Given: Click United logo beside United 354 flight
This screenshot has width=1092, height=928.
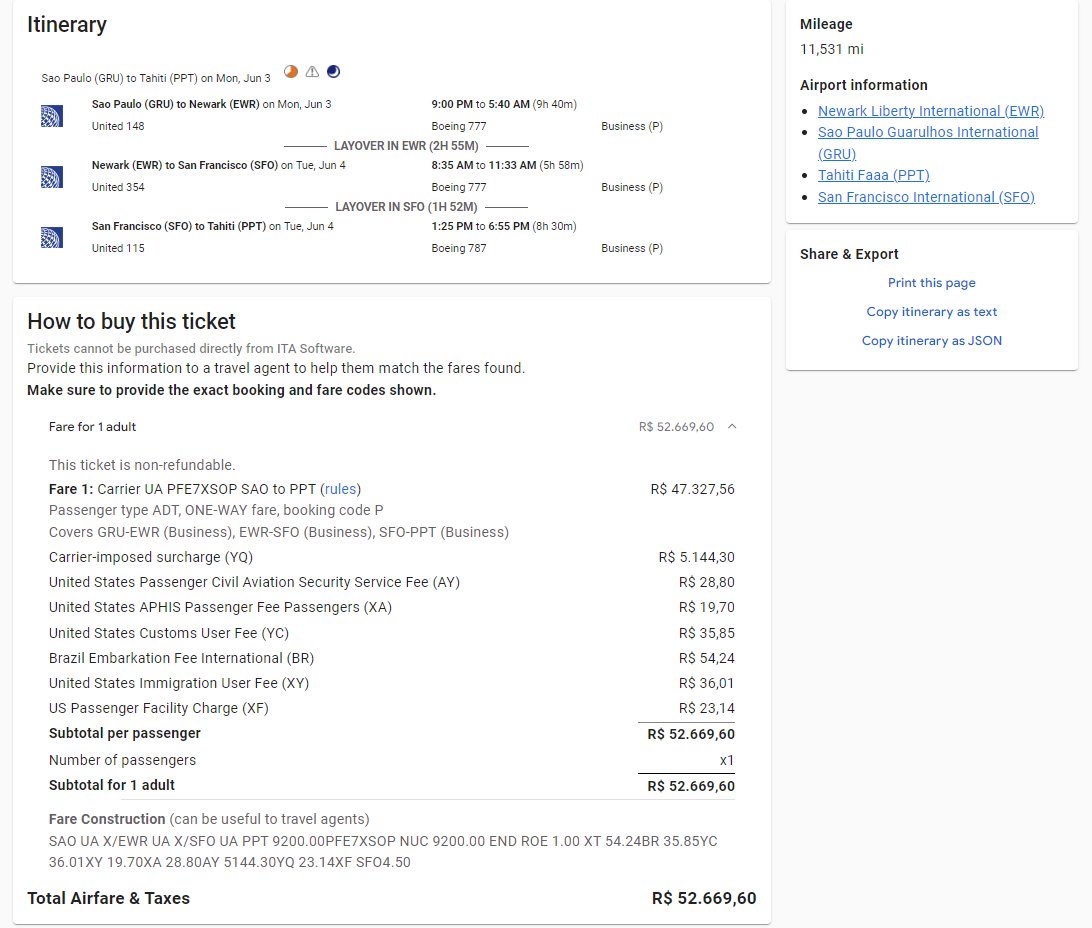Looking at the screenshot, I should 52,177.
